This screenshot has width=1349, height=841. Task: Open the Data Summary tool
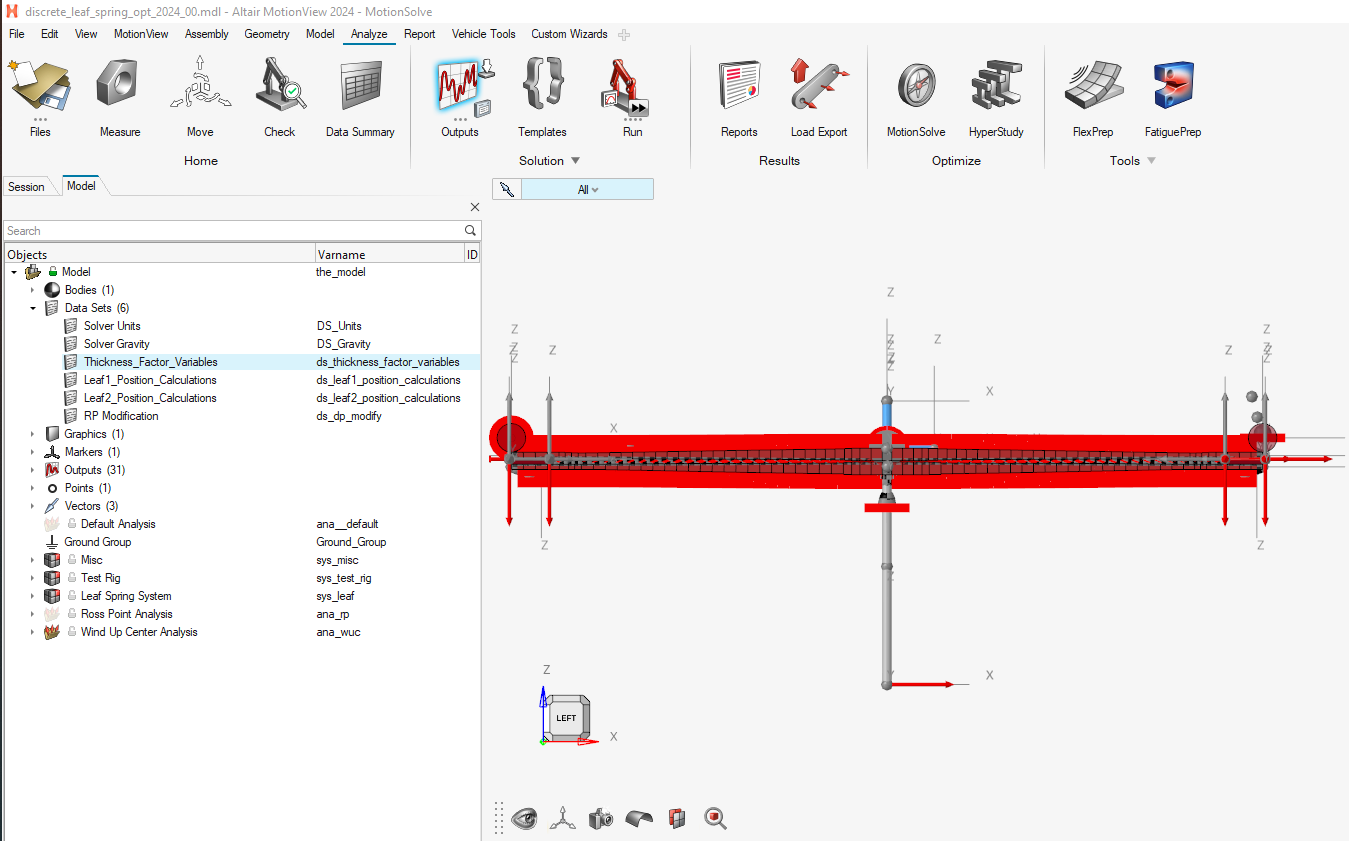click(360, 97)
